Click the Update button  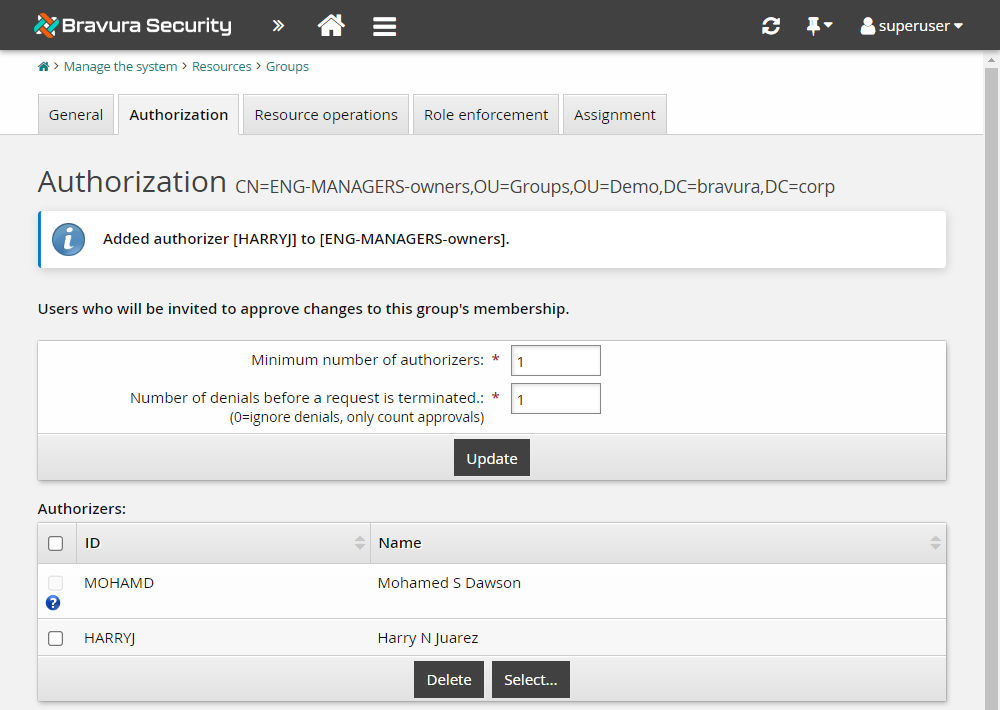click(x=491, y=457)
